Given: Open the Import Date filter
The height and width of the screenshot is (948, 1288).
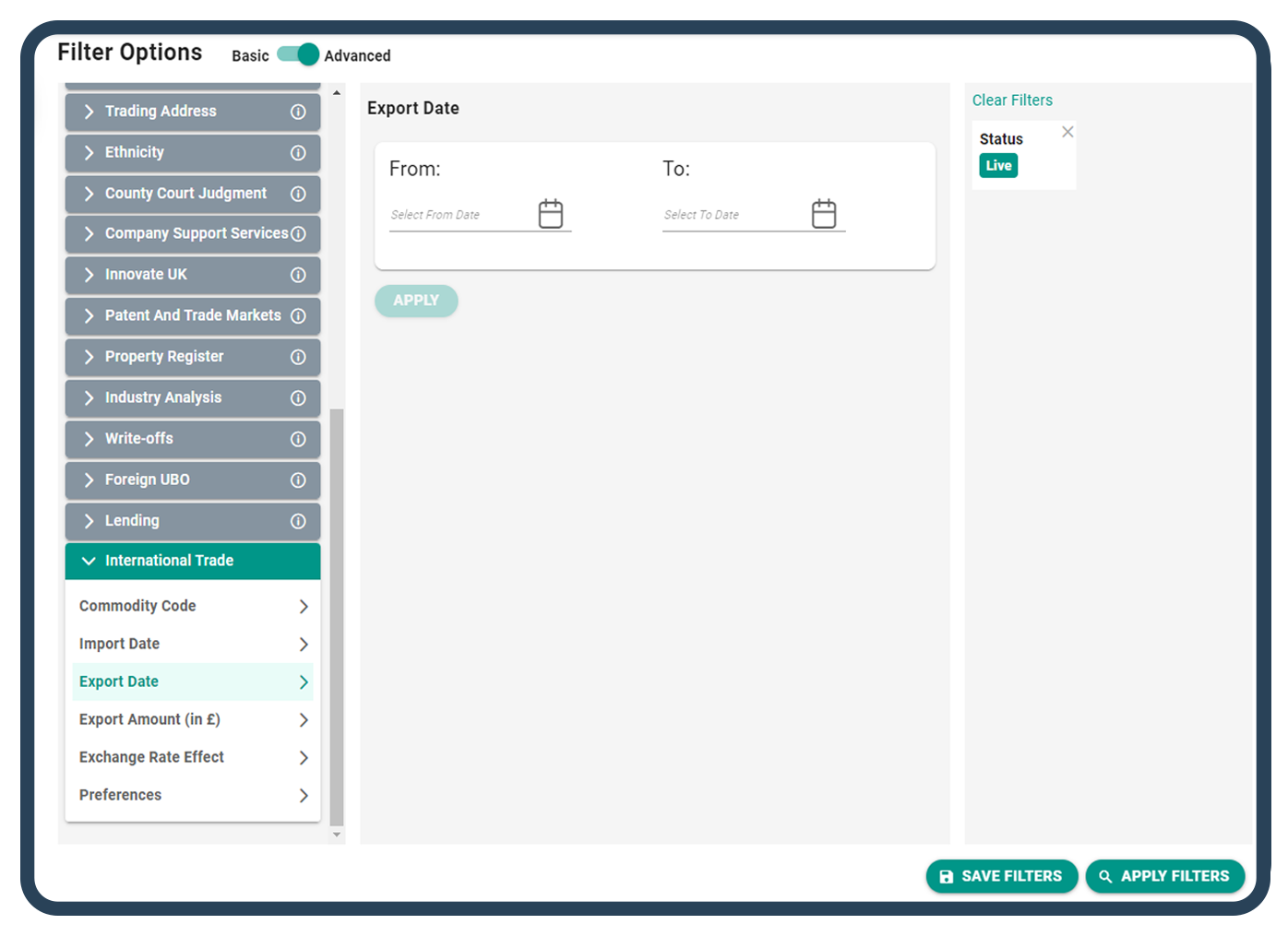Looking at the screenshot, I should pos(193,644).
